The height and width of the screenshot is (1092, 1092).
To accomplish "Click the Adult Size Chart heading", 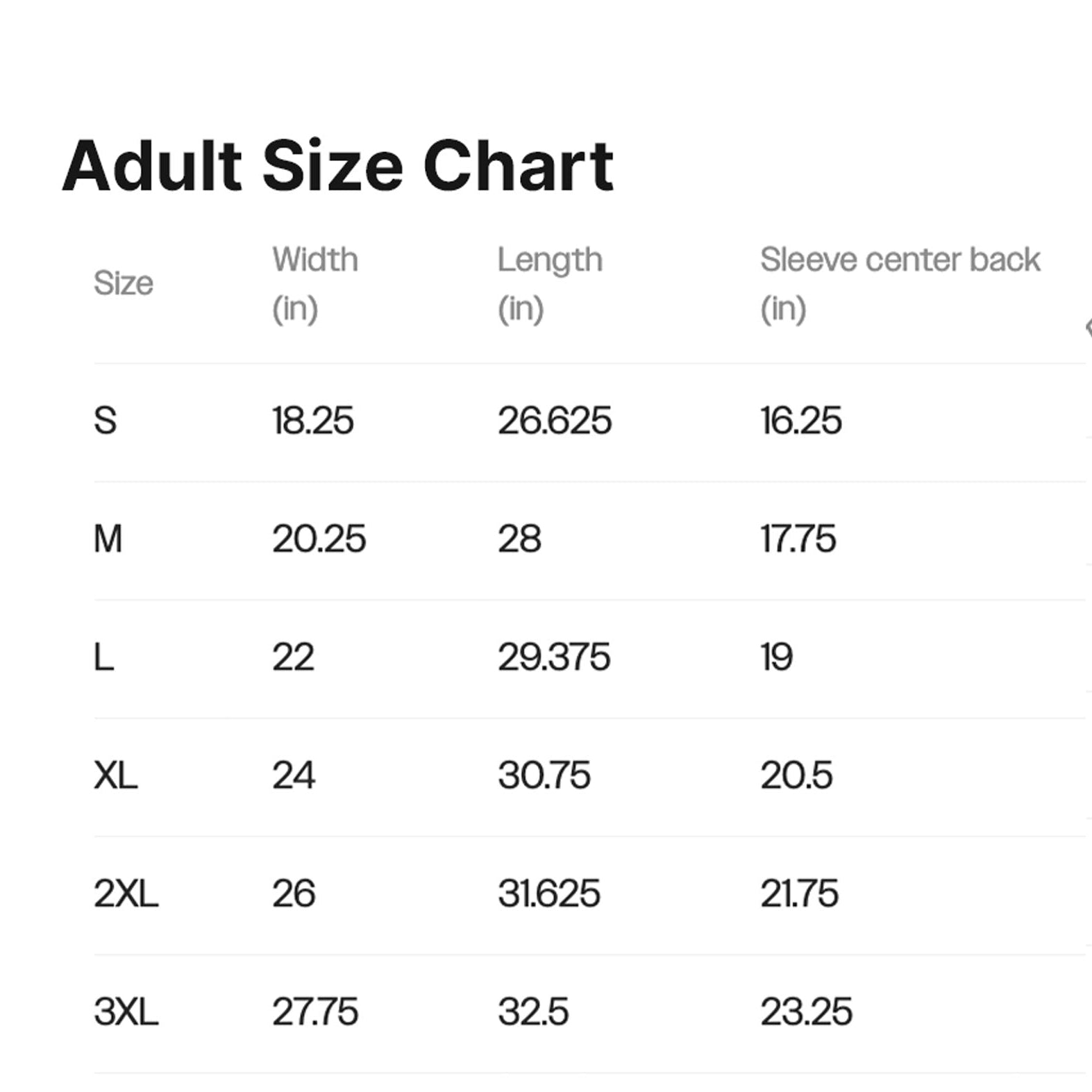I will point(337,166).
